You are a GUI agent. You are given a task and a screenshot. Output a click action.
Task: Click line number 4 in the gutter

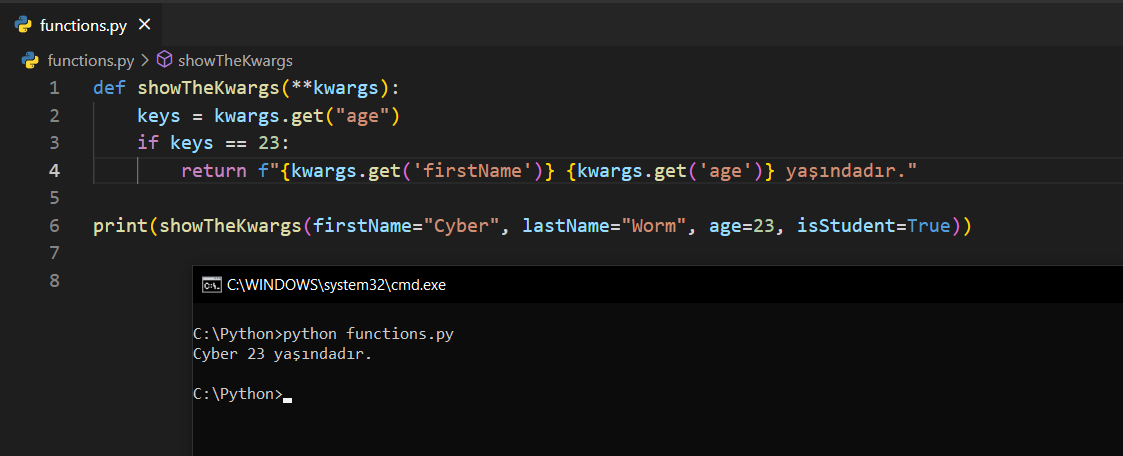coord(54,171)
